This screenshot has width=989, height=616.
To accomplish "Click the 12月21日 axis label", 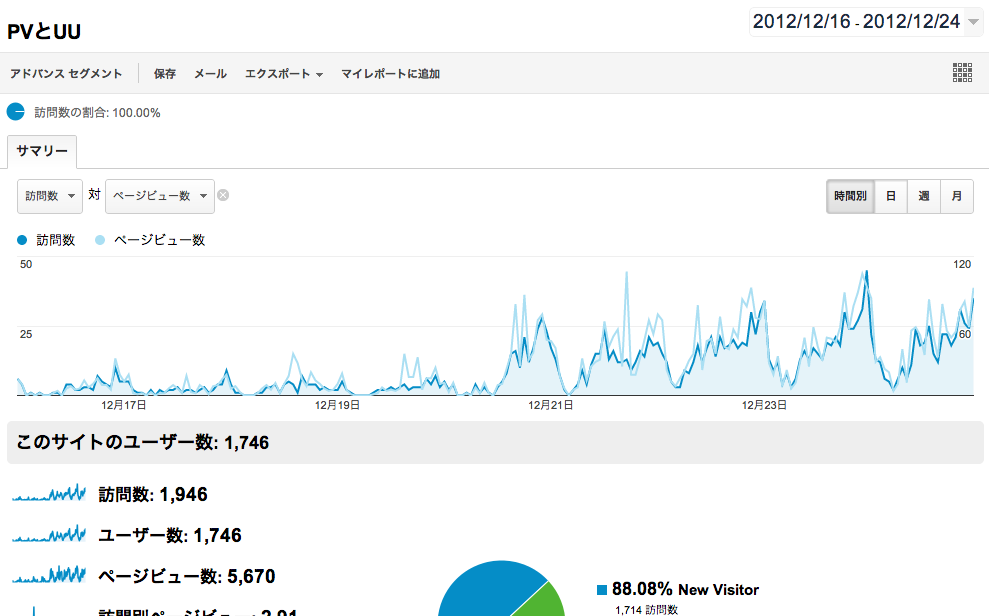I will [x=551, y=405].
